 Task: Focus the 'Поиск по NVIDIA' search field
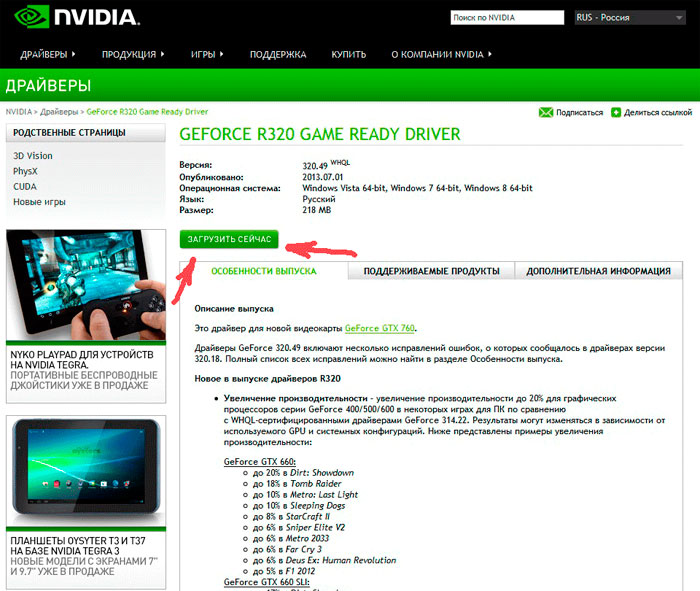pos(507,17)
